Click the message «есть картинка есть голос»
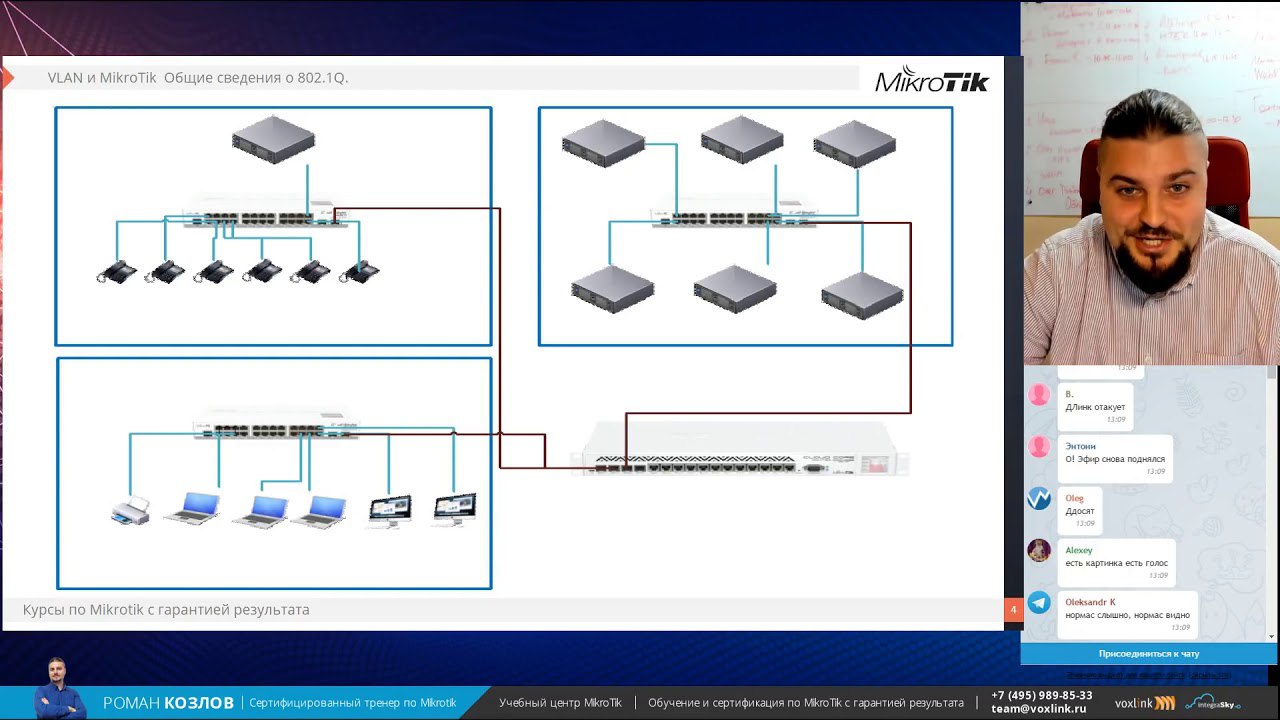The image size is (1280, 720). [1116, 563]
